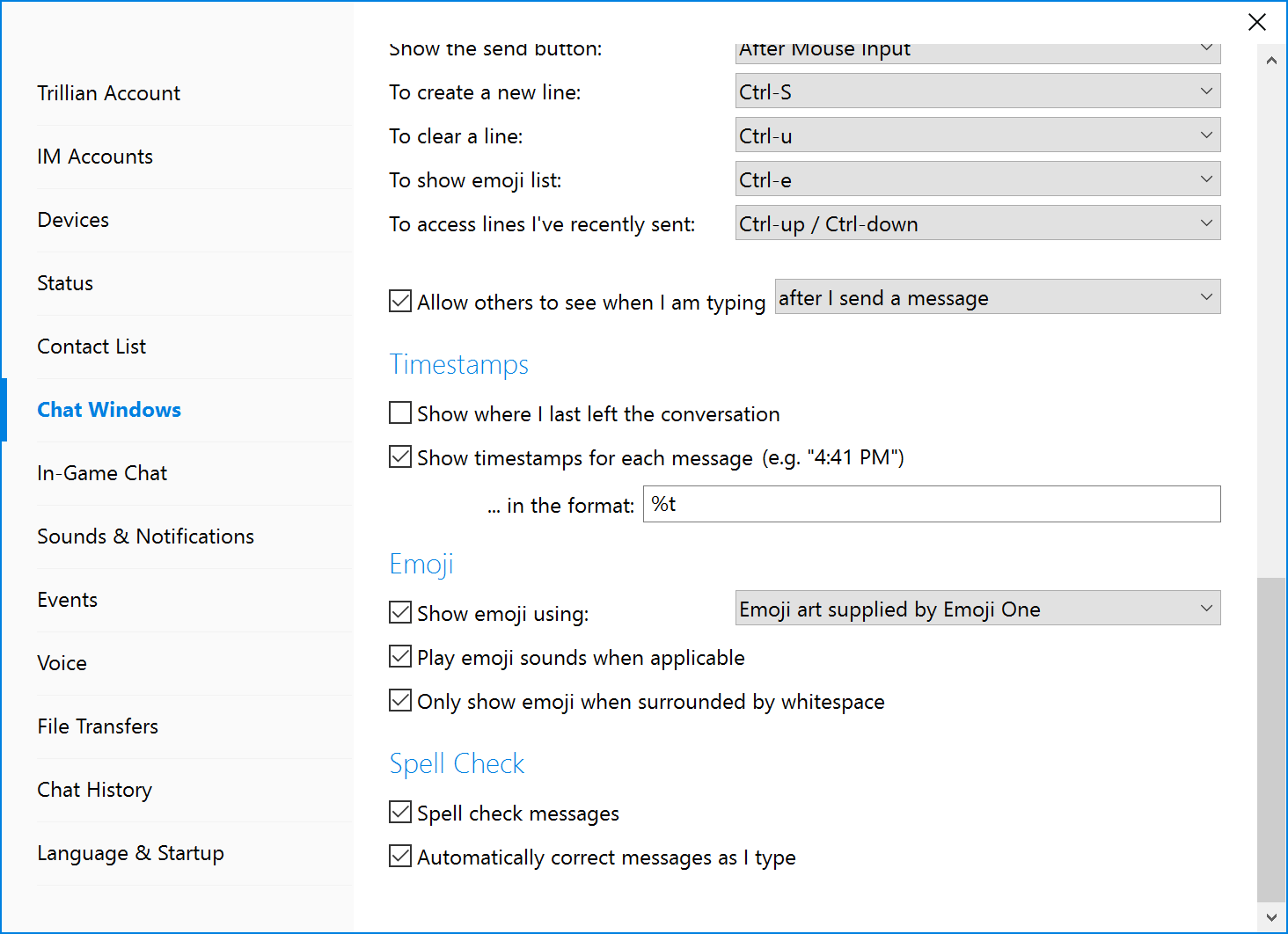Close the settings window with X

(x=1257, y=22)
